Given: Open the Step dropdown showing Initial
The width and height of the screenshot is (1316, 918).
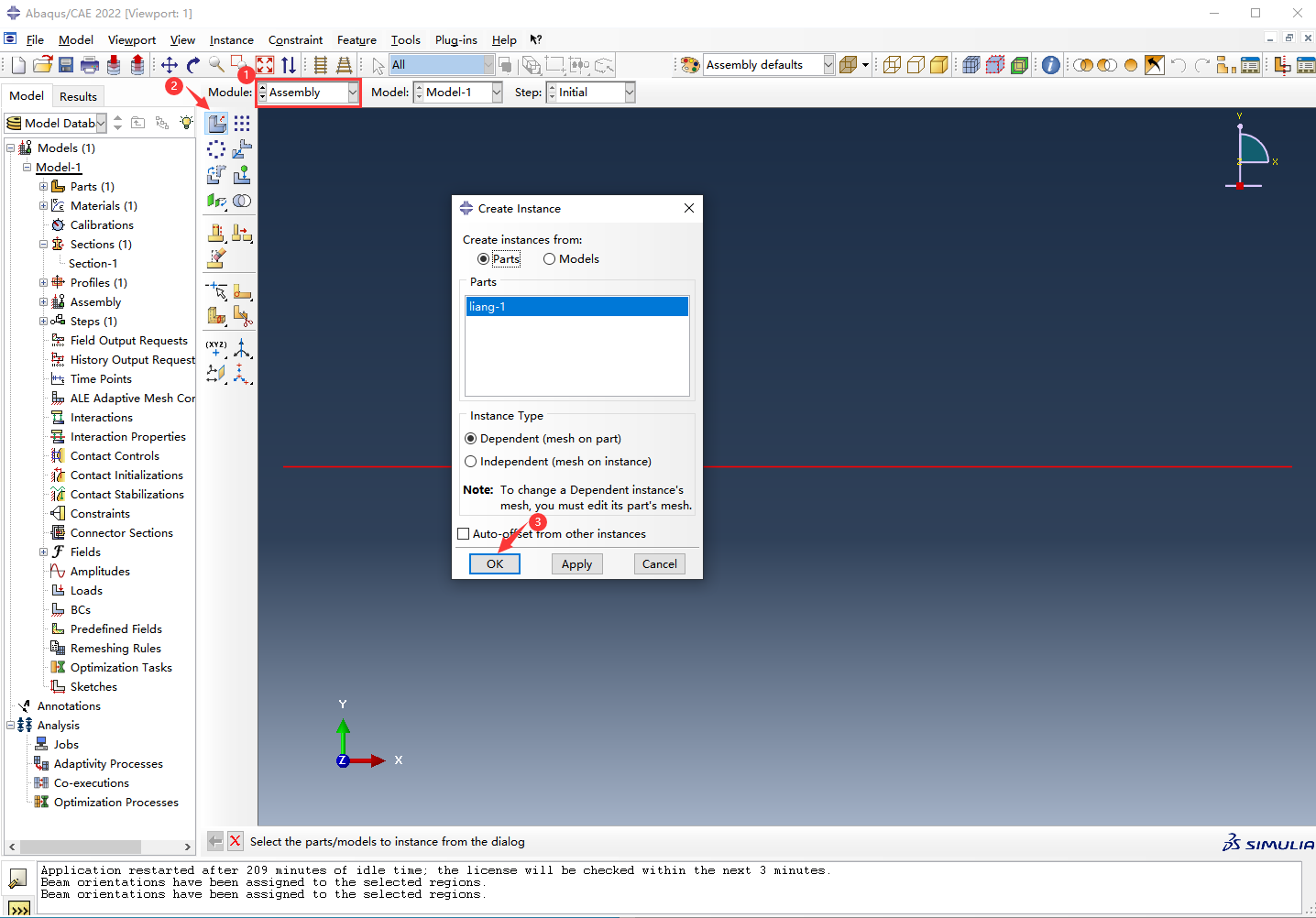Looking at the screenshot, I should tap(590, 93).
